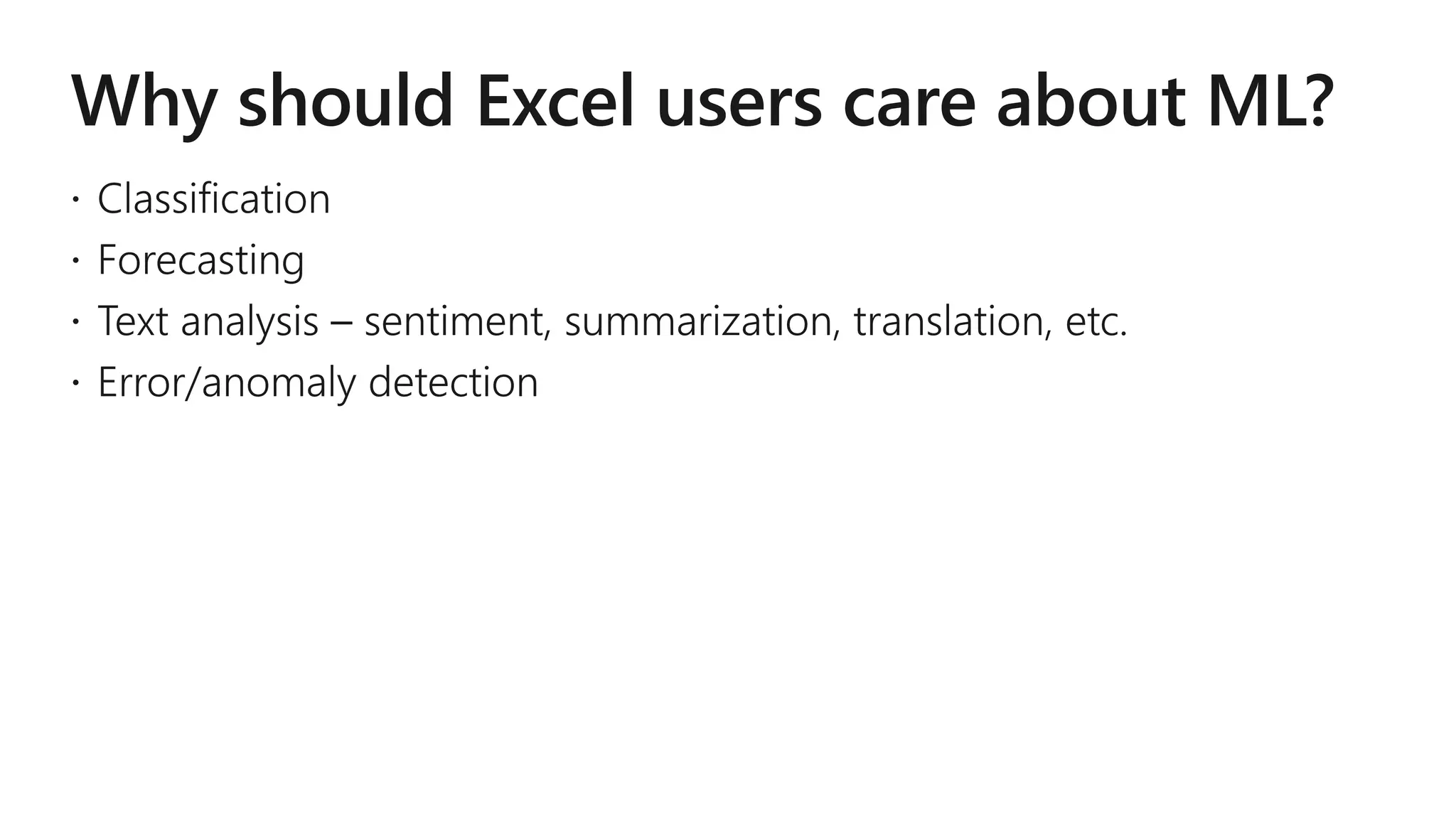Click the words 'Text analysis' in the third bullet

[208, 321]
